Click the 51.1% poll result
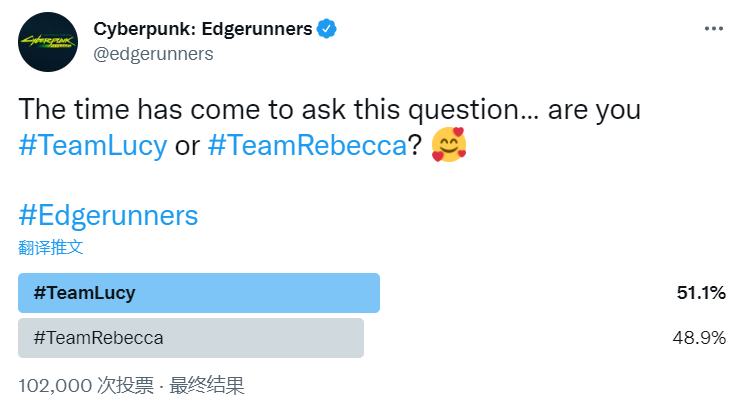Viewport: 740px width, 404px height. point(701,293)
